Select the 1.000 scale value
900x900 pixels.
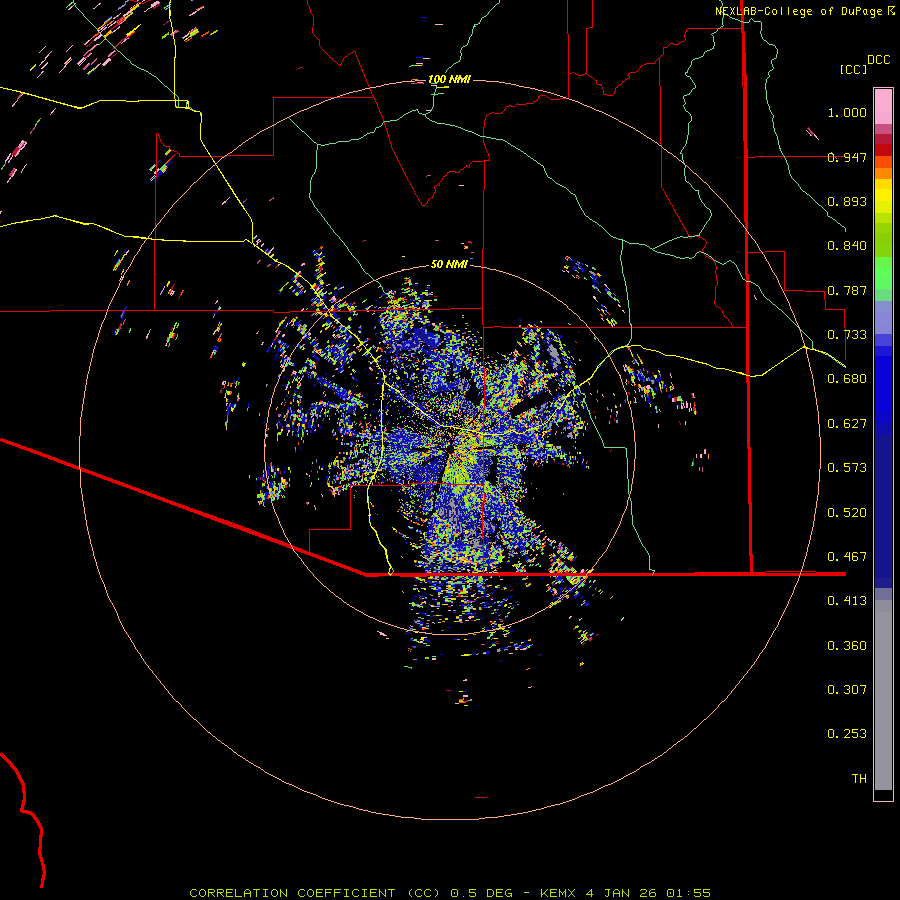(847, 112)
